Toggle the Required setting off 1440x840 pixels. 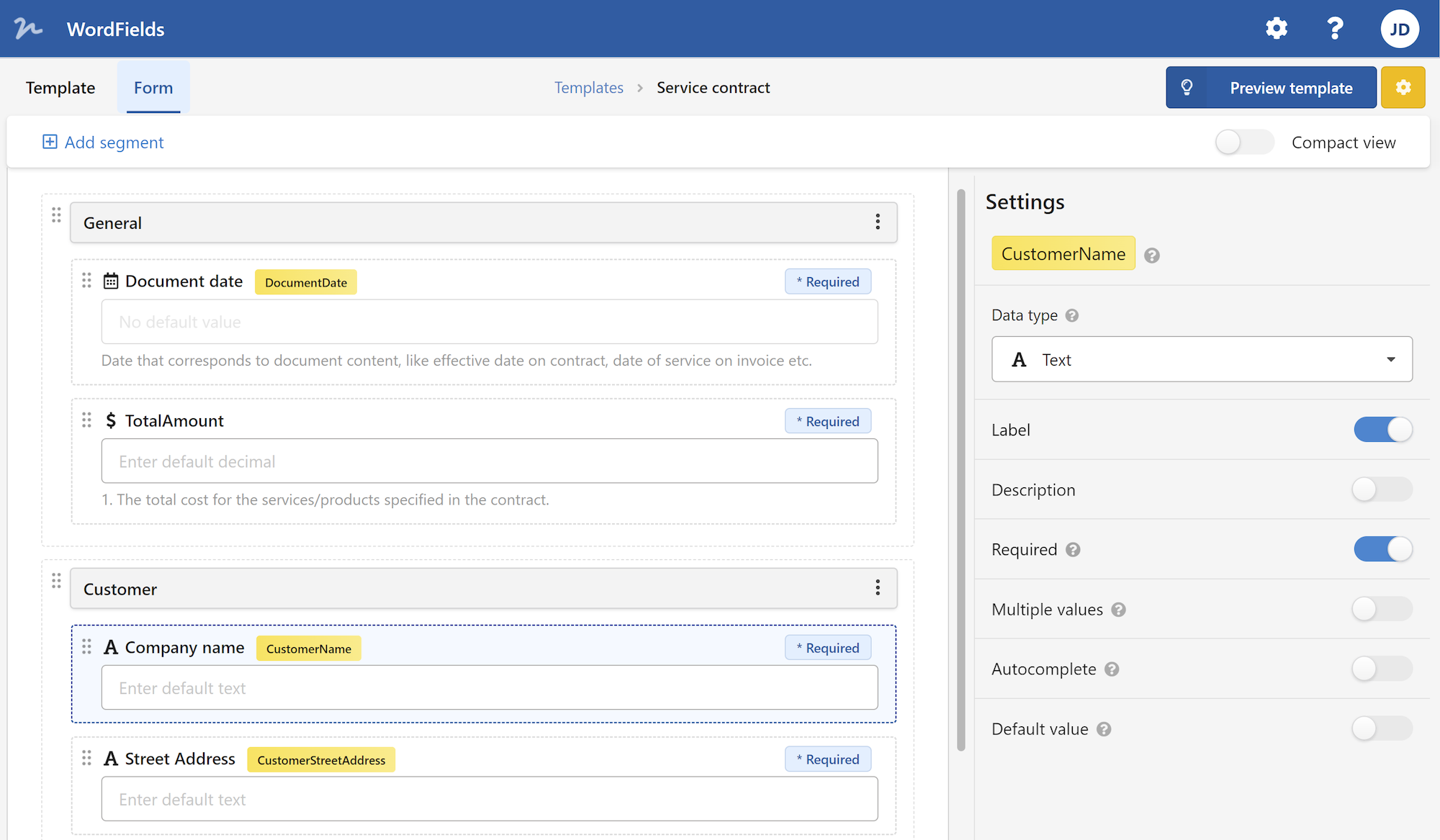click(x=1383, y=549)
